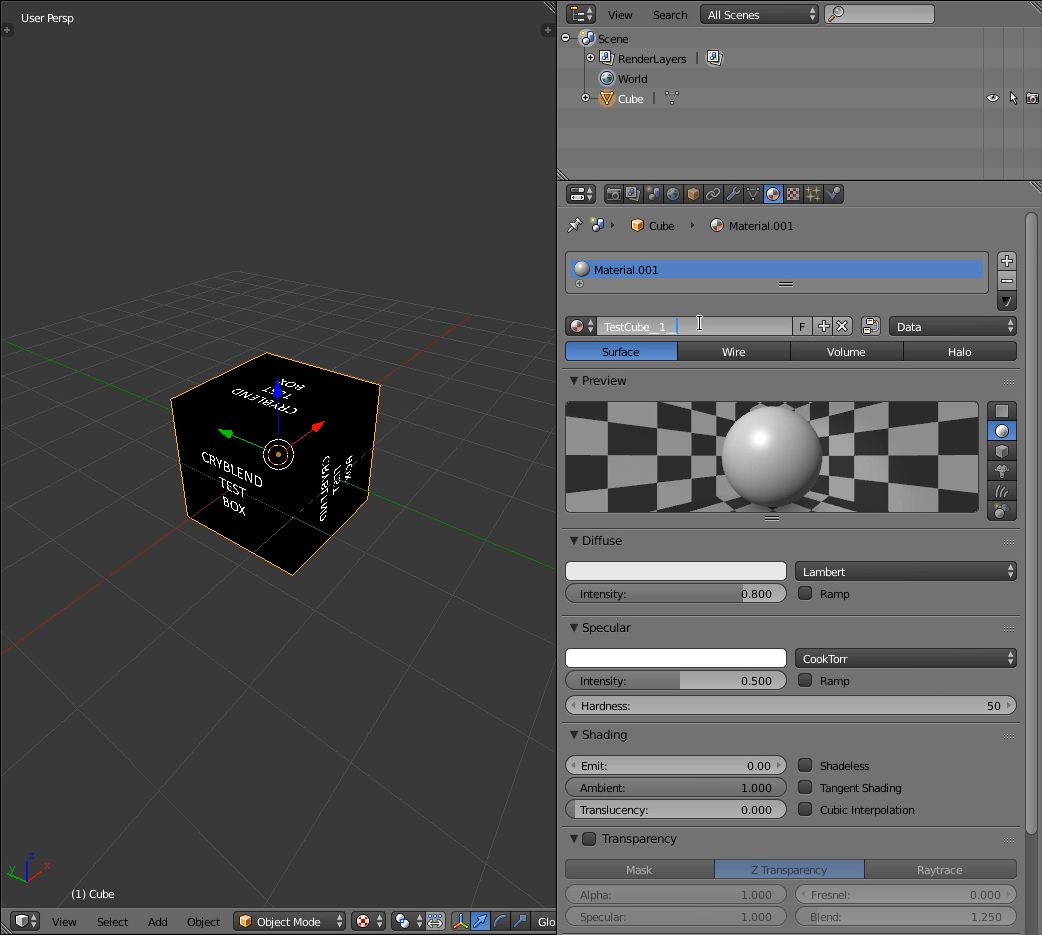
Task: Open the Lambert diffuse shader dropdown
Action: pyautogui.click(x=905, y=571)
